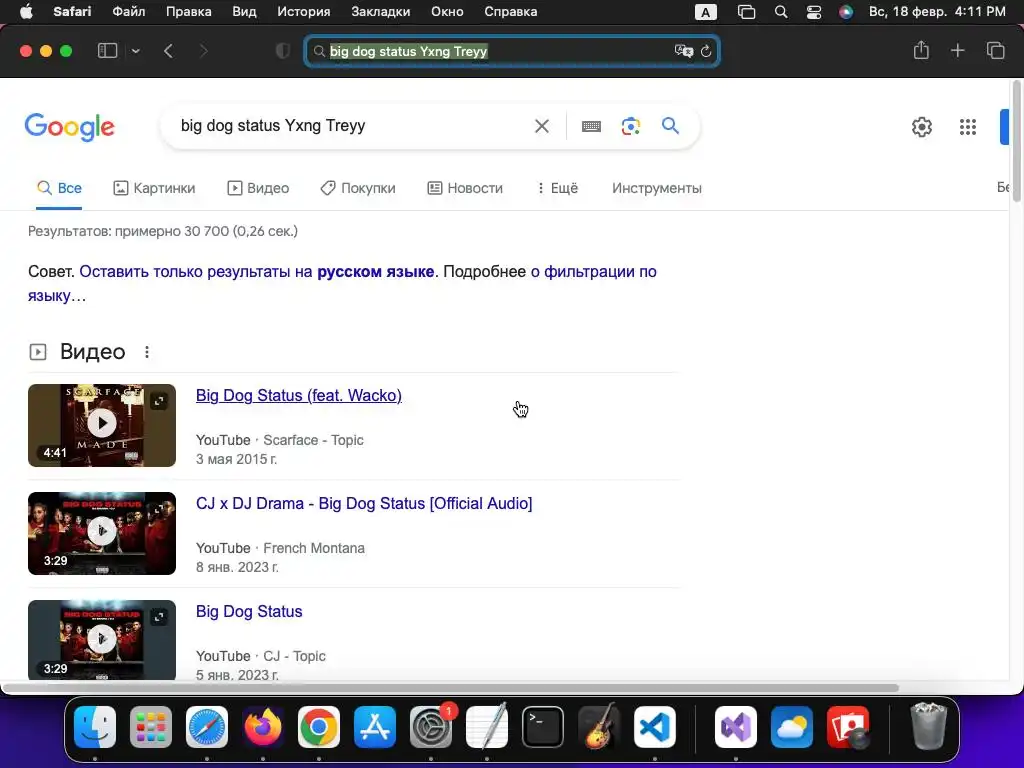The width and height of the screenshot is (1024, 768).
Task: Click the horizontal page scrollbar
Action: click(x=451, y=688)
